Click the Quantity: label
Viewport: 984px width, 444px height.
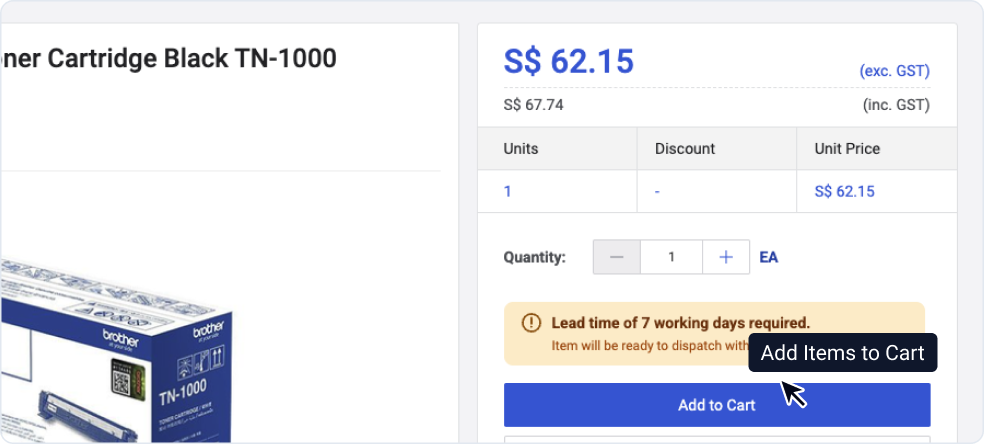(535, 257)
